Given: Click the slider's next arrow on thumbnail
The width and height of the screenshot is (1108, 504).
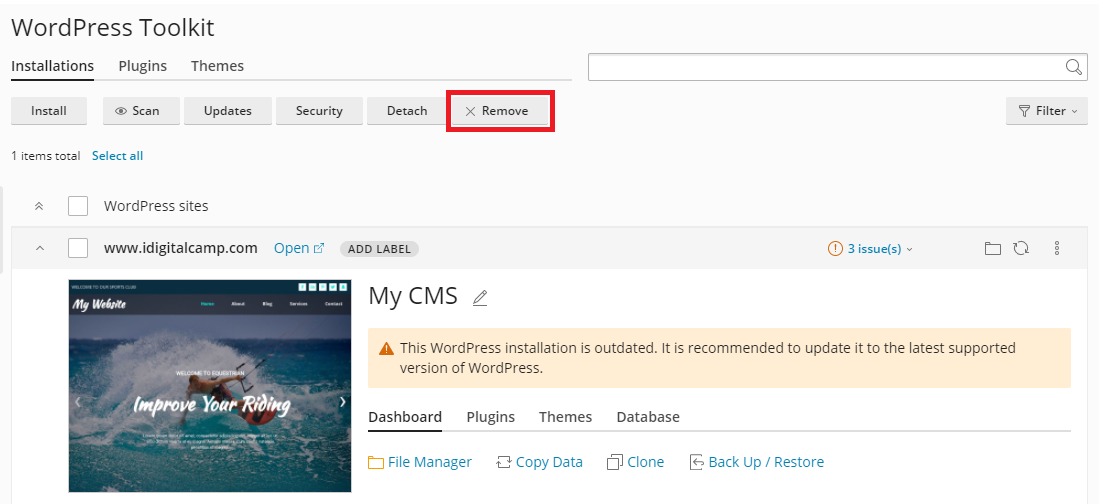Looking at the screenshot, I should (x=342, y=402).
